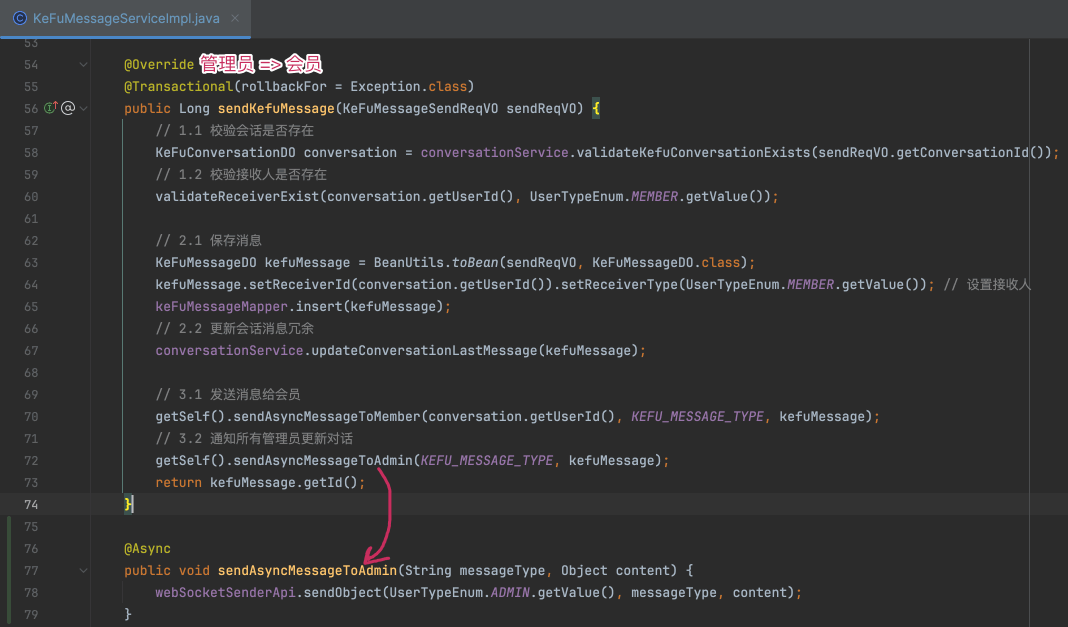Click sendAsyncMessageToAdmin method declaration name on line 77
The height and width of the screenshot is (627, 1068).
pyautogui.click(x=307, y=570)
